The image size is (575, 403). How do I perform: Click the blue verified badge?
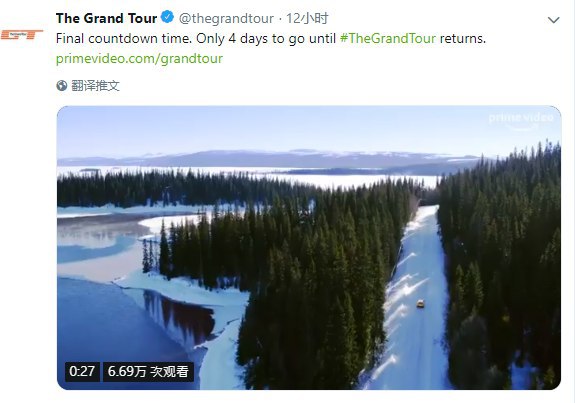[x=168, y=17]
